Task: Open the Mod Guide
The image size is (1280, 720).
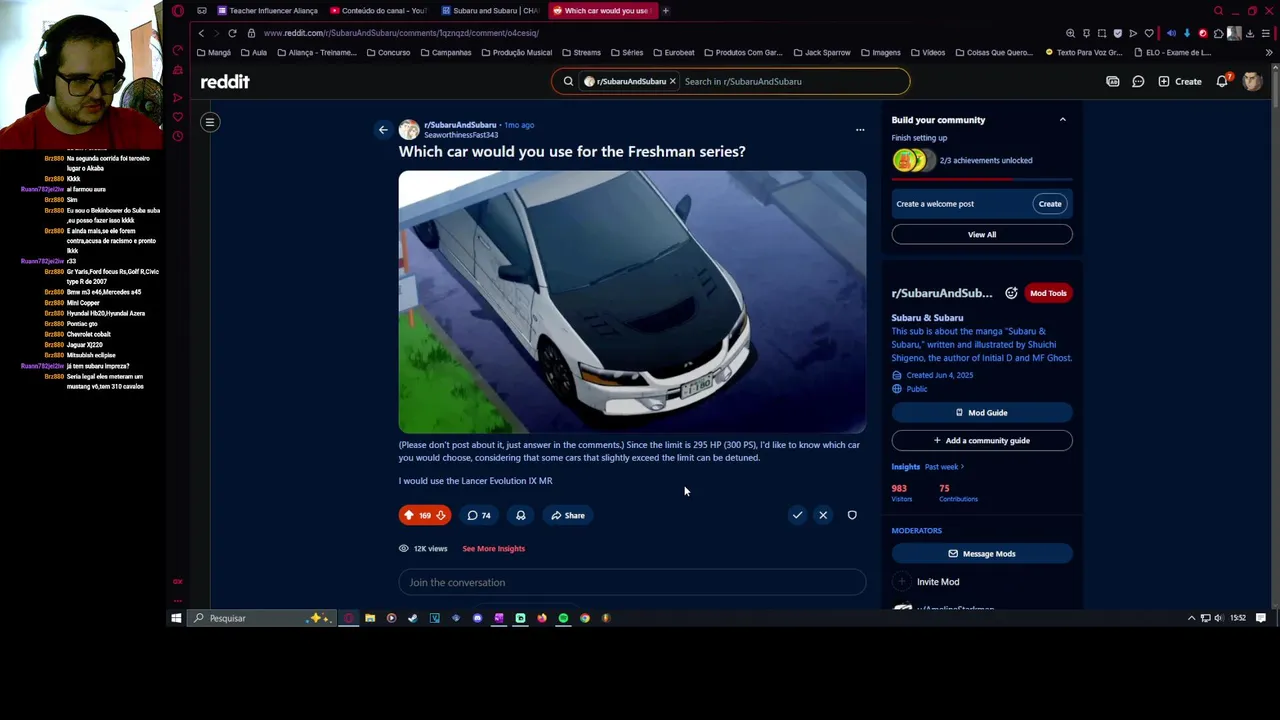Action: (x=982, y=412)
